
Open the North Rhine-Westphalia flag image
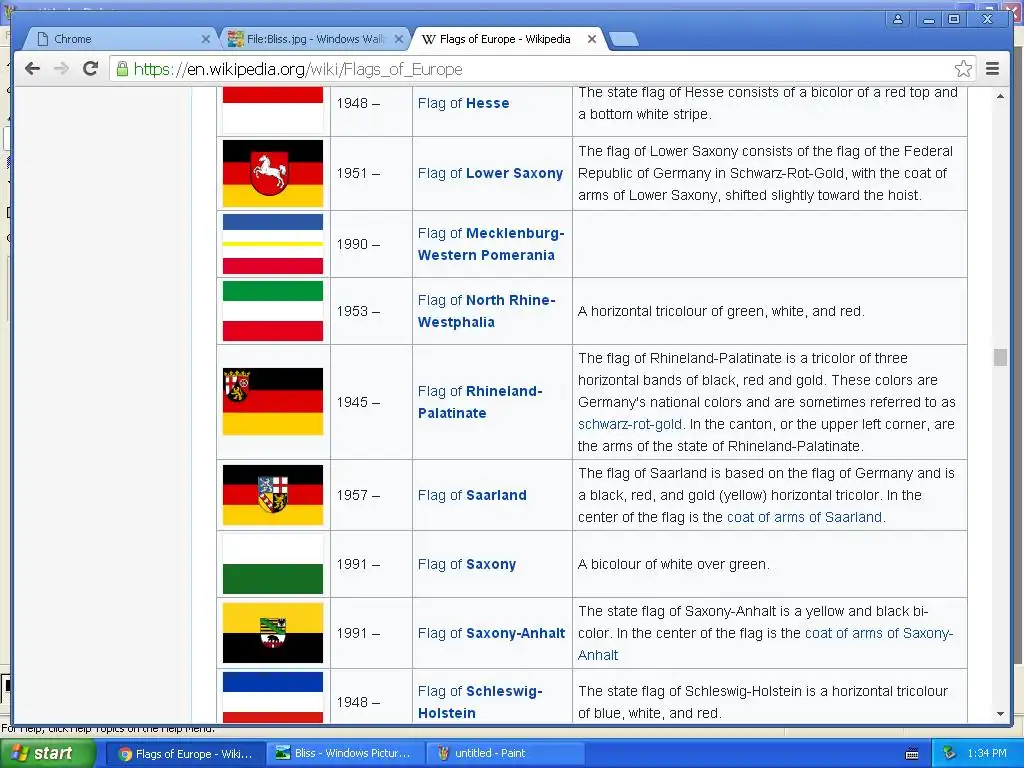tap(273, 311)
